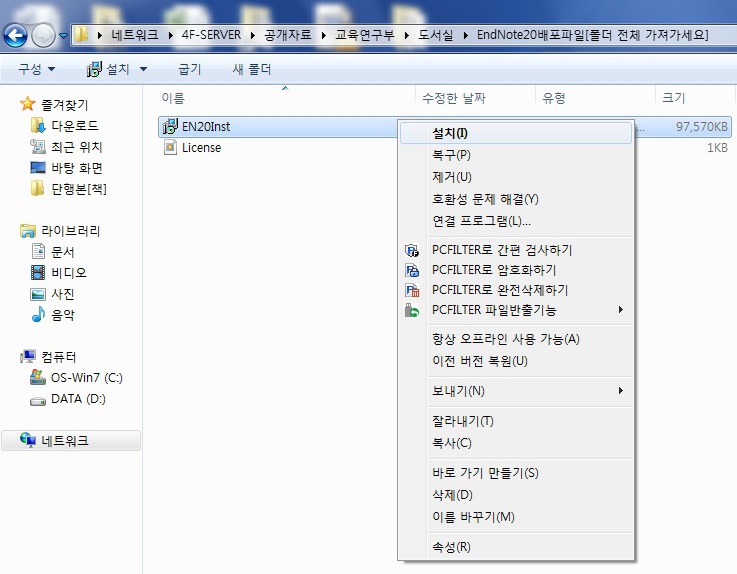The height and width of the screenshot is (574, 737).
Task: Expand the arrow after 도서실 breadcrumb
Action: [465, 35]
